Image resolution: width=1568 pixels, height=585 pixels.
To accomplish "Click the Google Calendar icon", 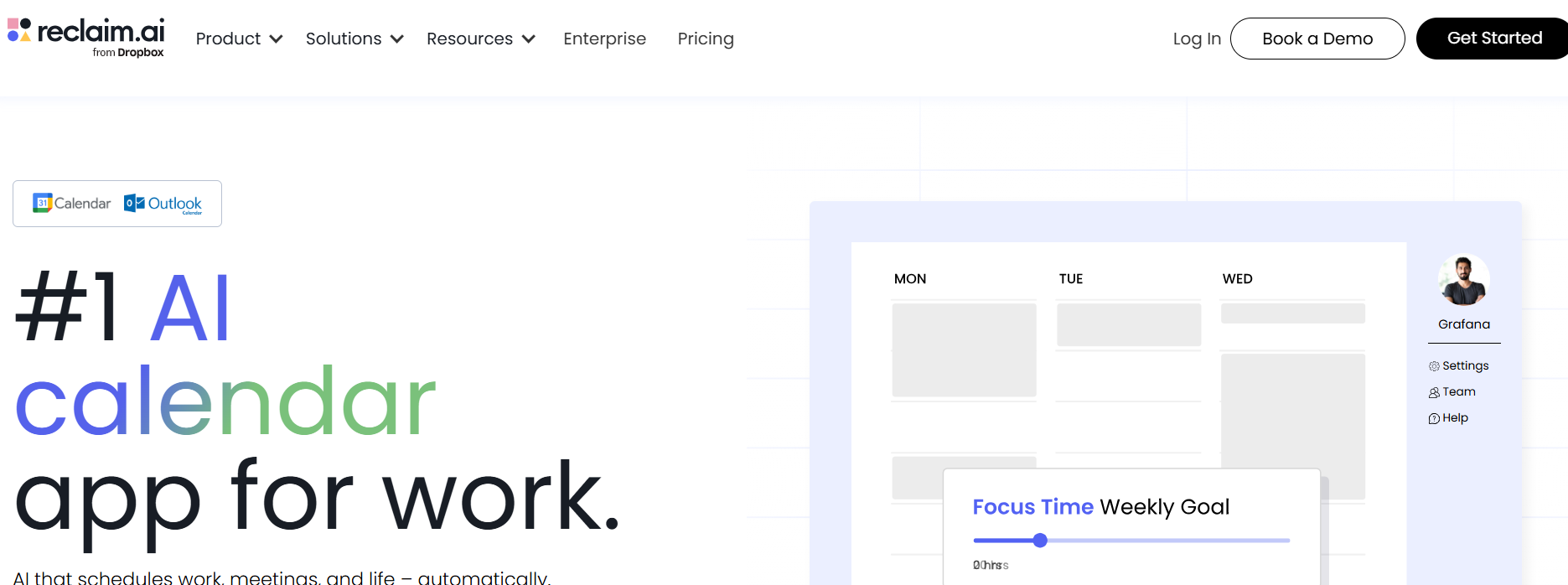I will click(42, 203).
